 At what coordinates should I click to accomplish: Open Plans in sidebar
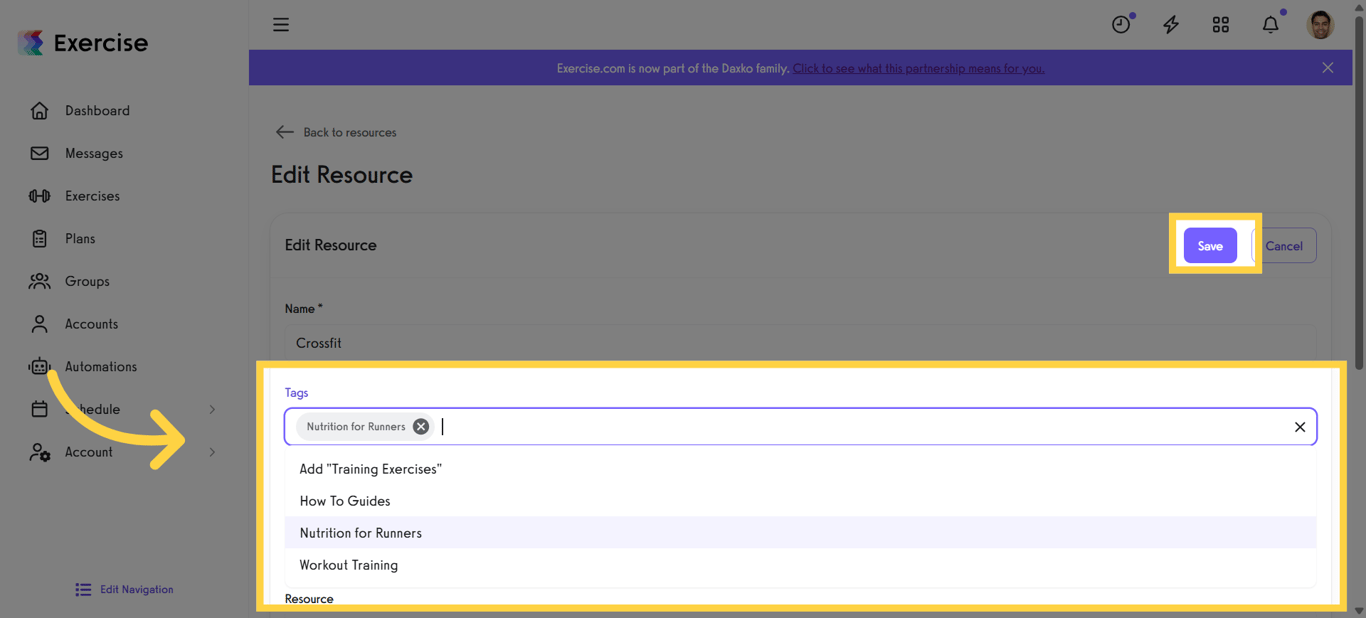click(x=80, y=239)
